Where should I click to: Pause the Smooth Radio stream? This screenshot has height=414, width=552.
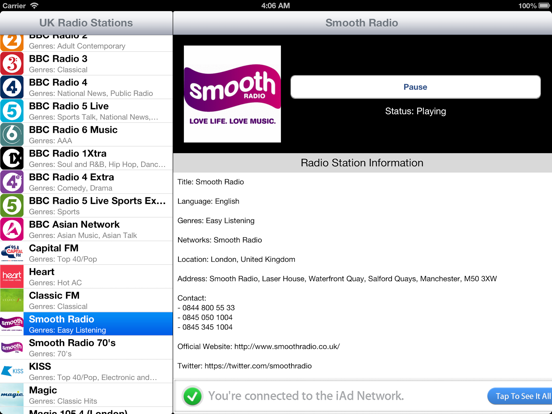click(415, 87)
